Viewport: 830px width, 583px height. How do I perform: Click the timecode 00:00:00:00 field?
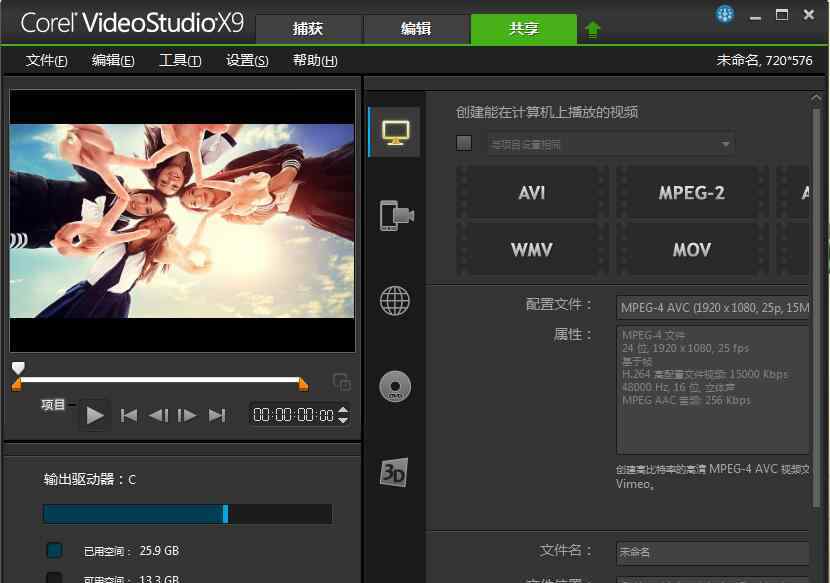click(x=294, y=415)
